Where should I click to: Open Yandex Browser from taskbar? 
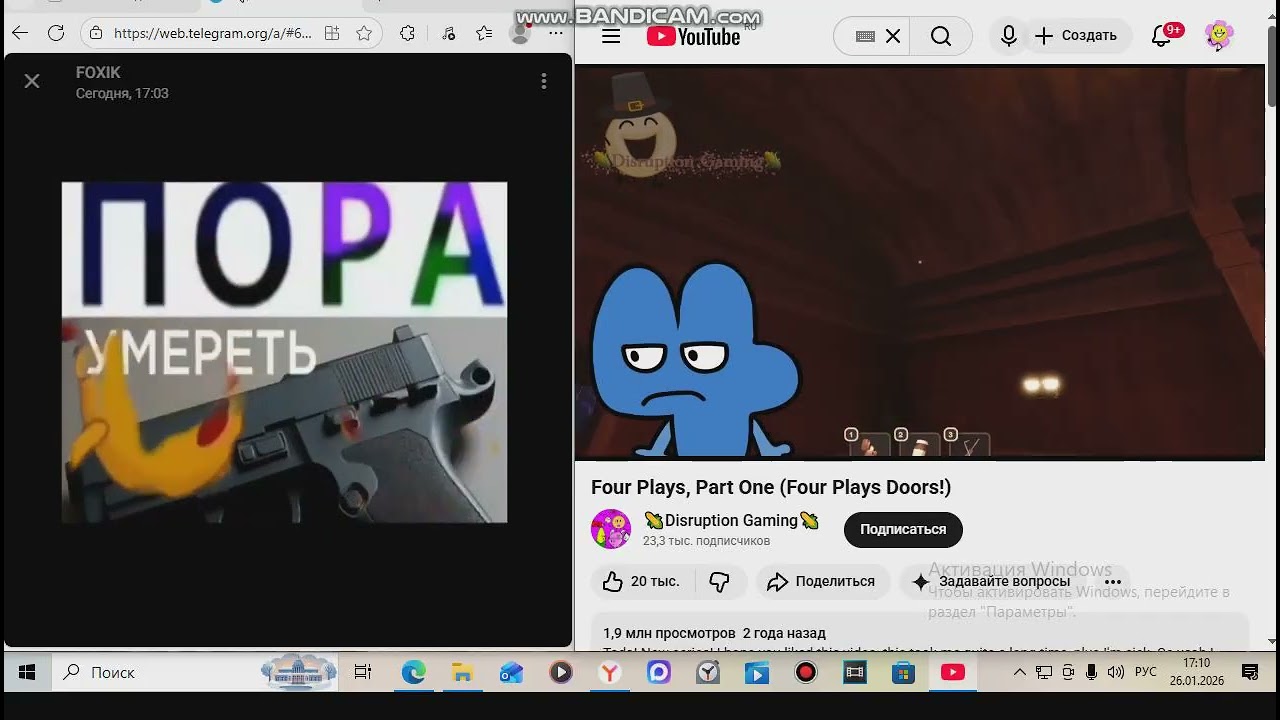coord(609,672)
